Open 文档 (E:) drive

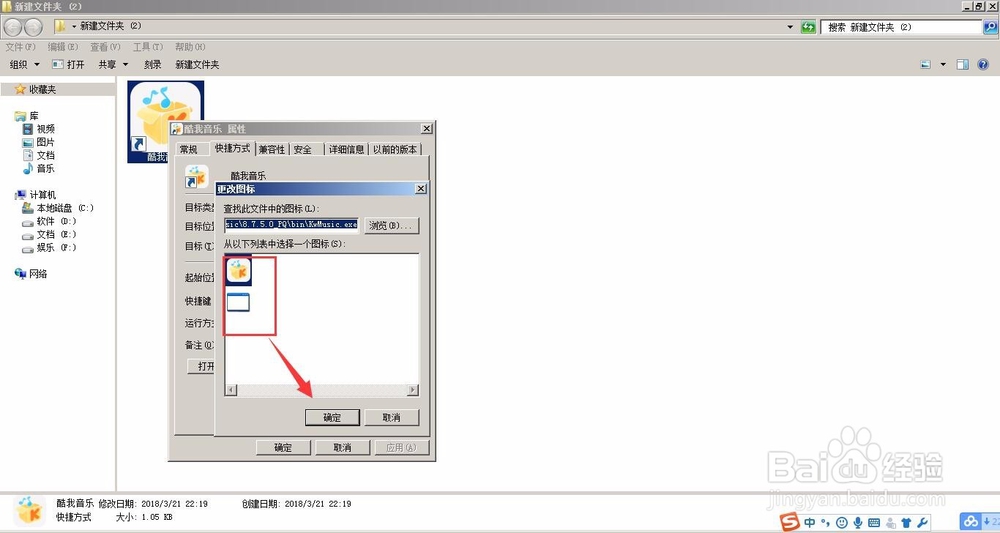[50, 235]
